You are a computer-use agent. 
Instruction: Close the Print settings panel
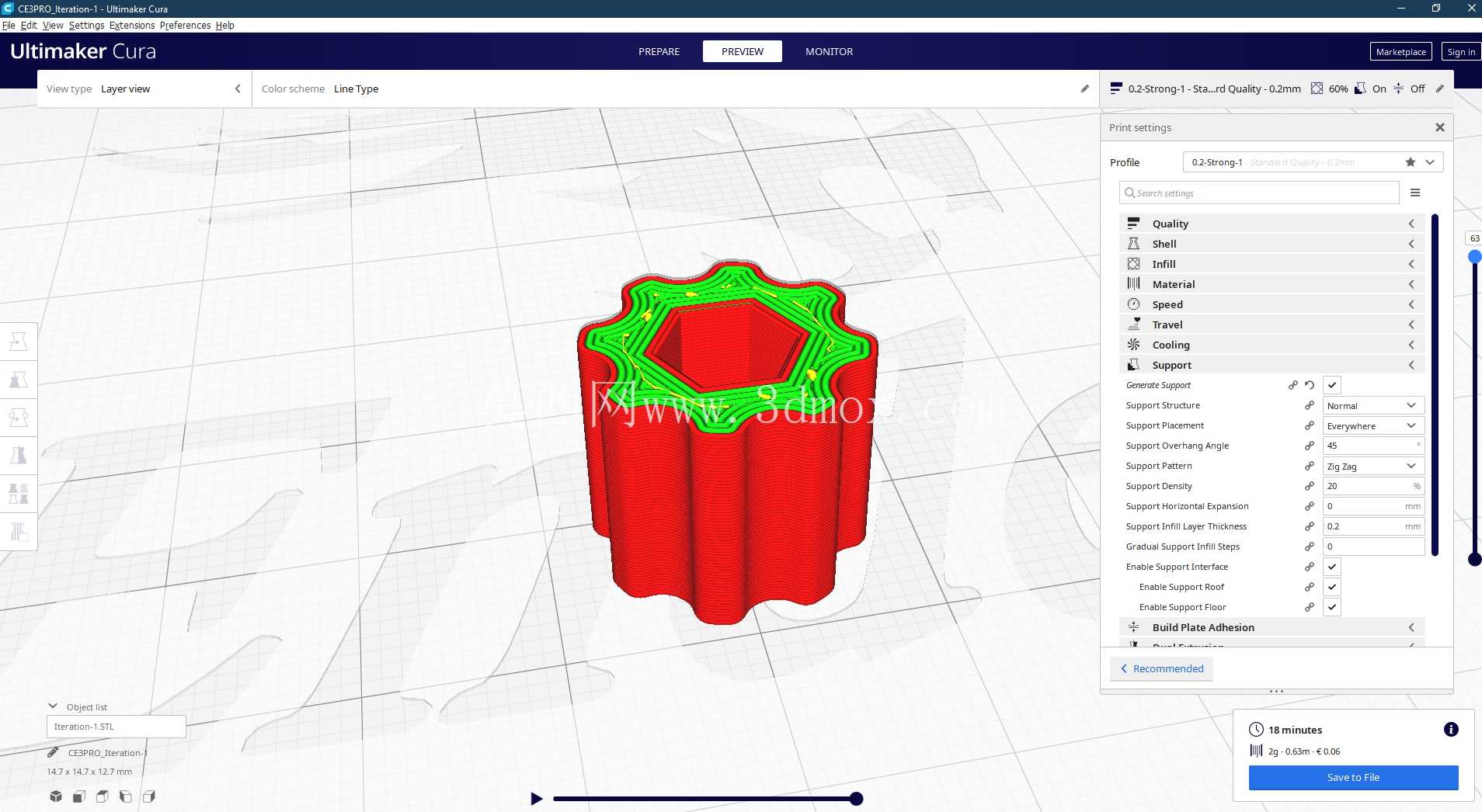point(1440,127)
